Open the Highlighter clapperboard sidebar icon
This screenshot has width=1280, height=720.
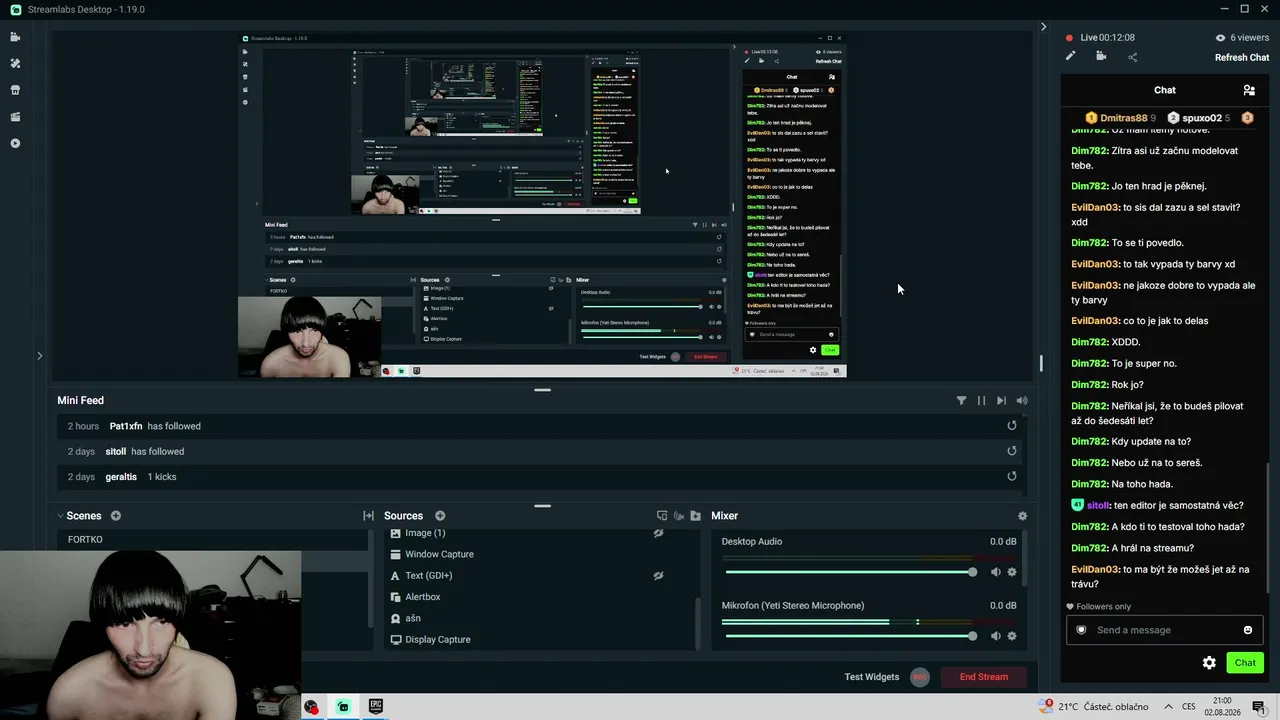(15, 117)
